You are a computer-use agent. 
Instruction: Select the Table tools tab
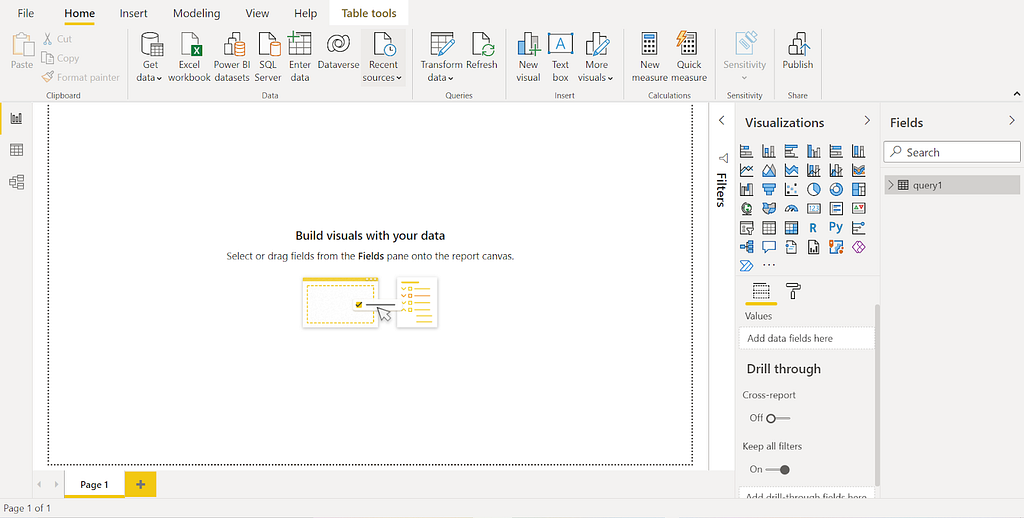(x=369, y=13)
